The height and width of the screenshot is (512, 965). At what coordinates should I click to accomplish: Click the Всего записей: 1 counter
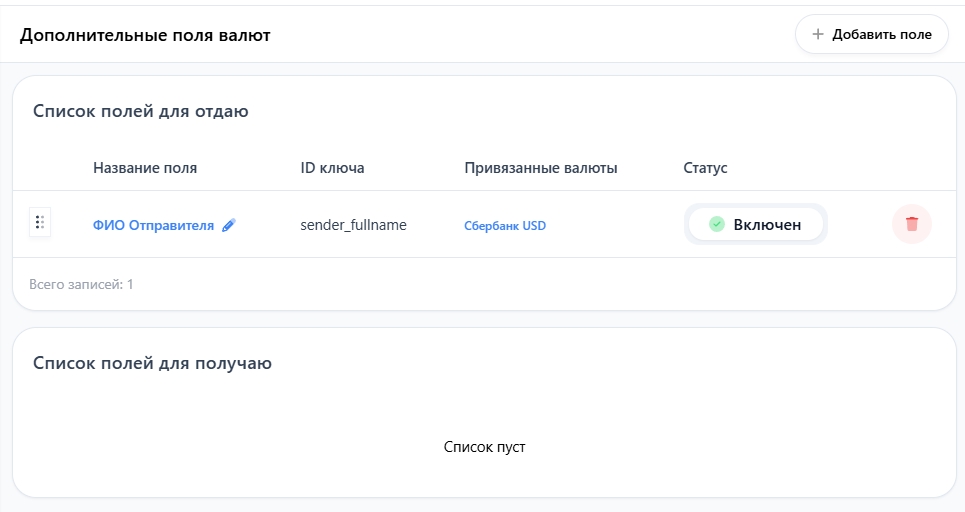click(x=81, y=284)
